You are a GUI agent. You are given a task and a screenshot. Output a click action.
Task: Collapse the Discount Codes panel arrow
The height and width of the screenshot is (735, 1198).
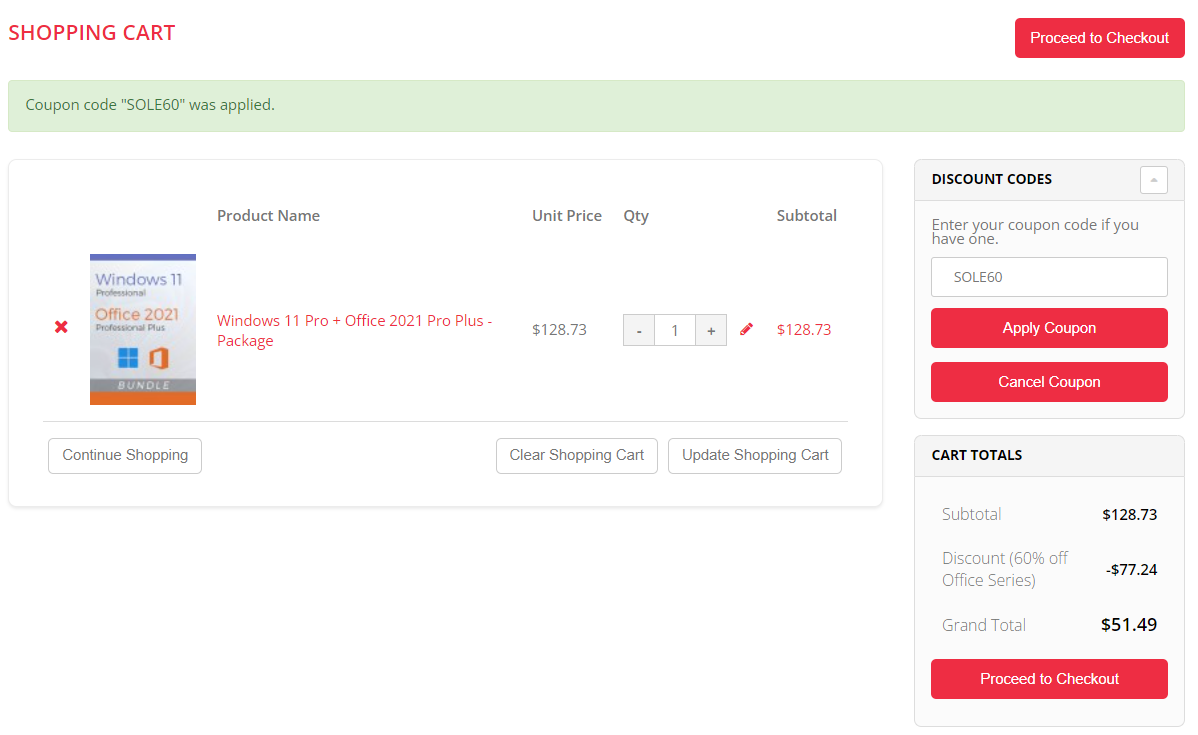click(1153, 180)
